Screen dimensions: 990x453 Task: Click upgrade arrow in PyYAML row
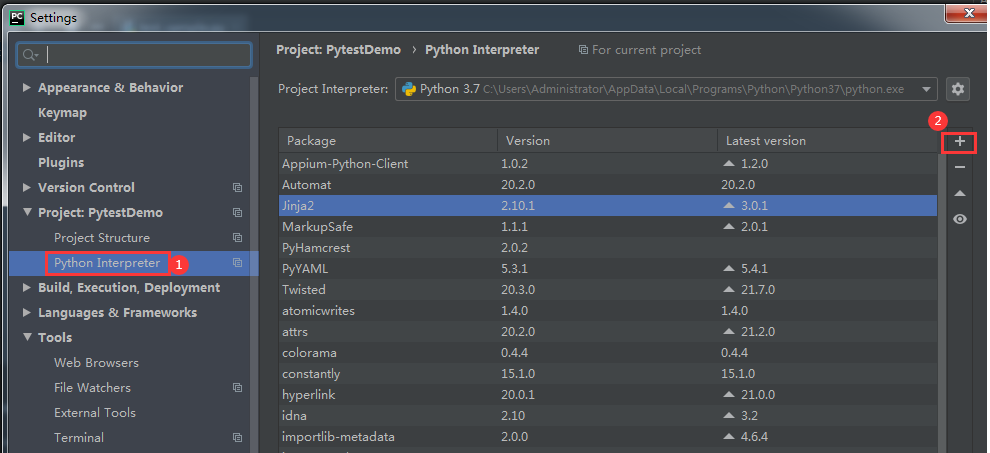pos(729,269)
